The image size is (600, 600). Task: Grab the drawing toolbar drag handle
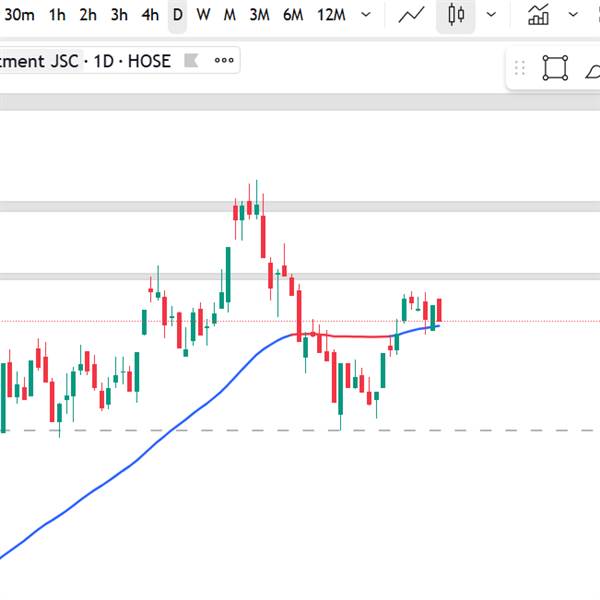520,68
